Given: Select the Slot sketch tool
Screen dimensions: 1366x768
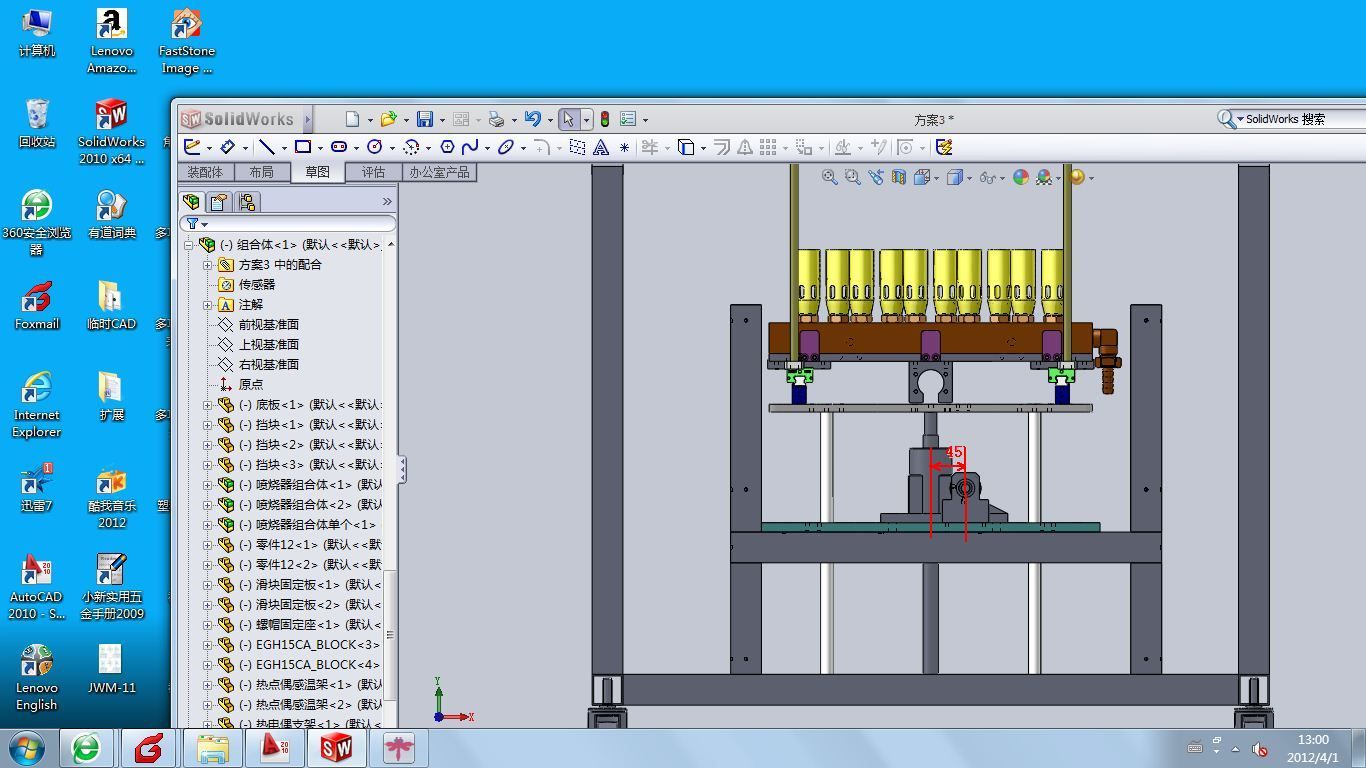Looking at the screenshot, I should coord(338,147).
